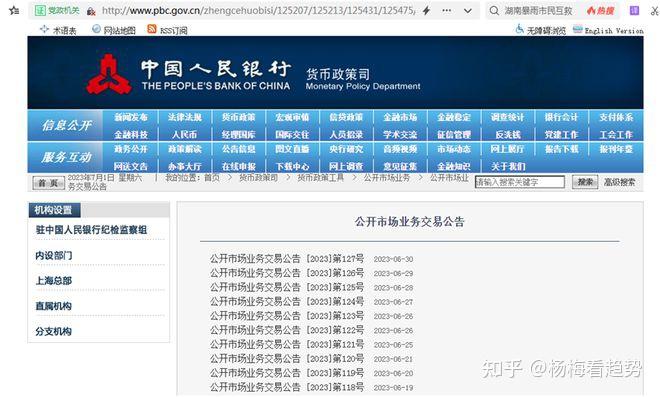Click the magnifier icon in the browser search box
Screen dimensions: 660x397
(494, 10)
